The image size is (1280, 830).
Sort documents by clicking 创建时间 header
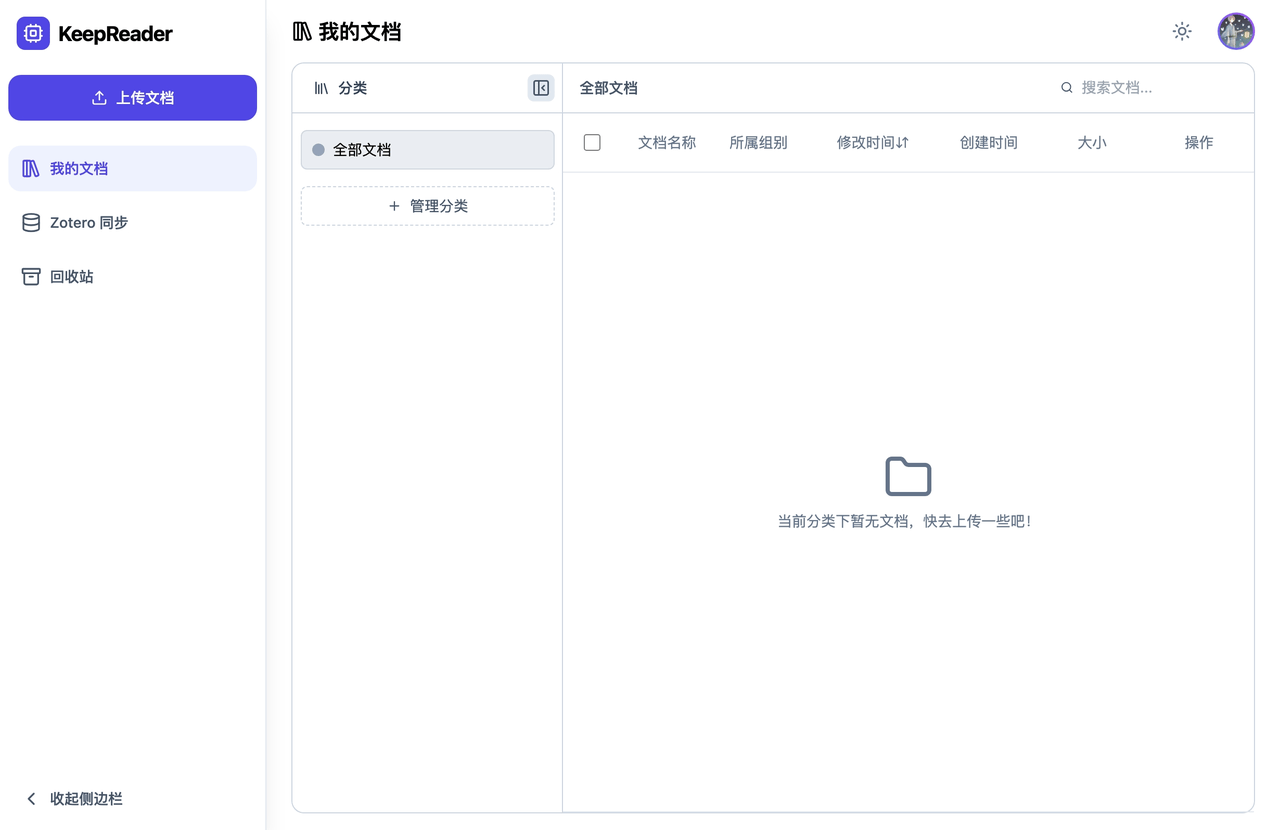988,142
